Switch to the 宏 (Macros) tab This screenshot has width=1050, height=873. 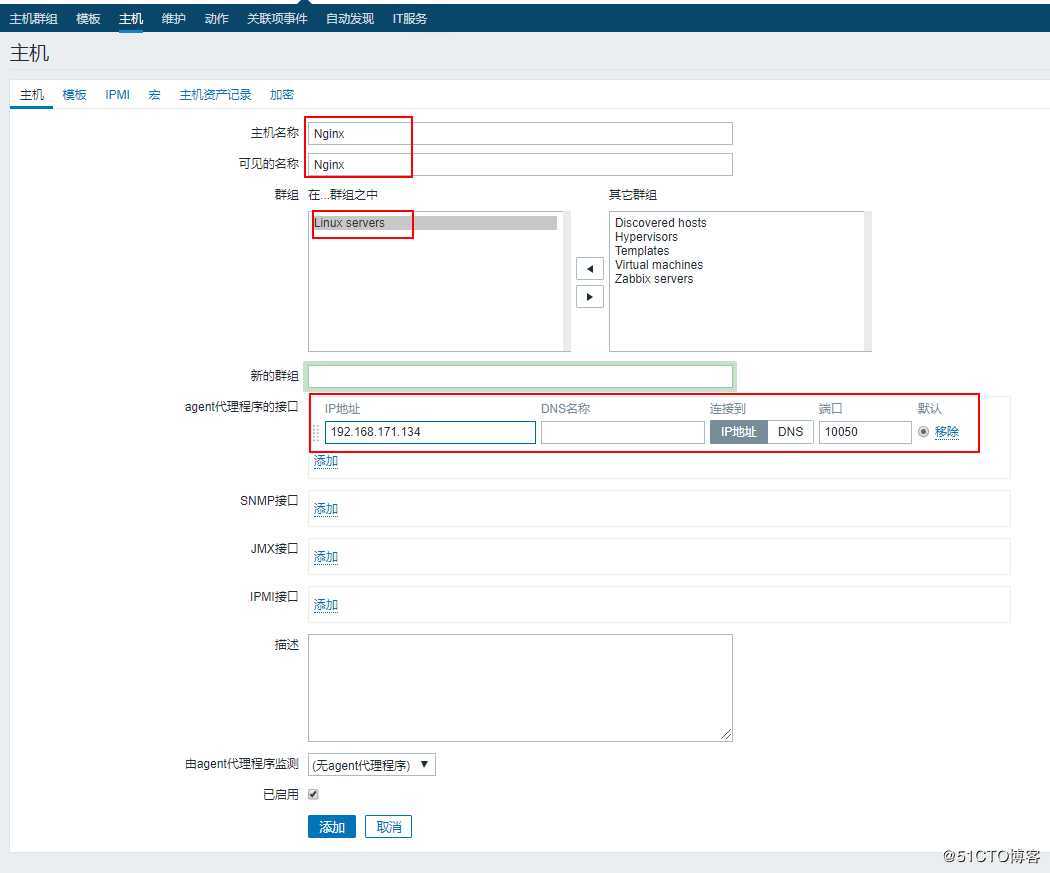tap(154, 94)
